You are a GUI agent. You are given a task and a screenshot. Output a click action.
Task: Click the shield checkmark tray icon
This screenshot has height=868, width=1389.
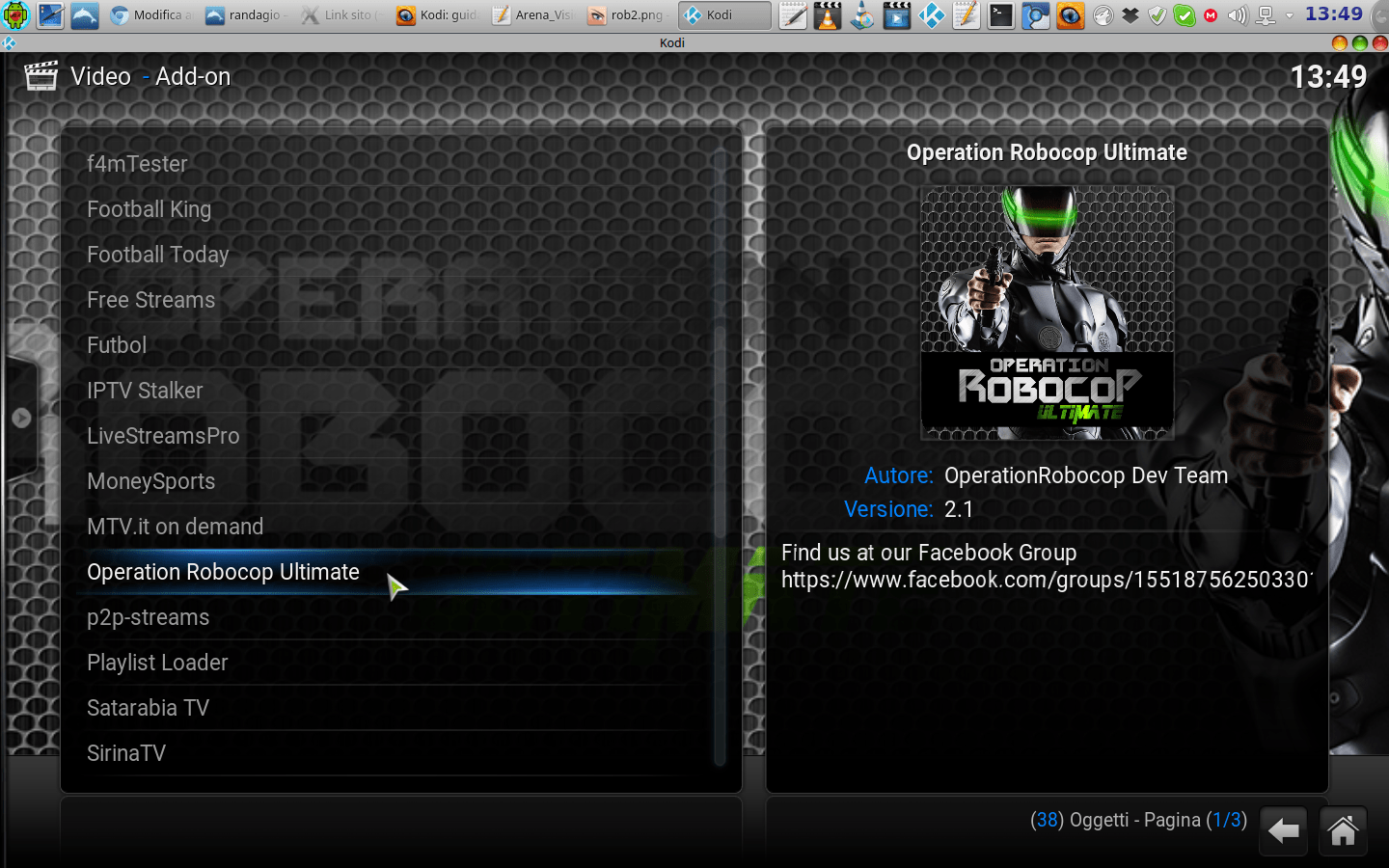[x=1157, y=15]
